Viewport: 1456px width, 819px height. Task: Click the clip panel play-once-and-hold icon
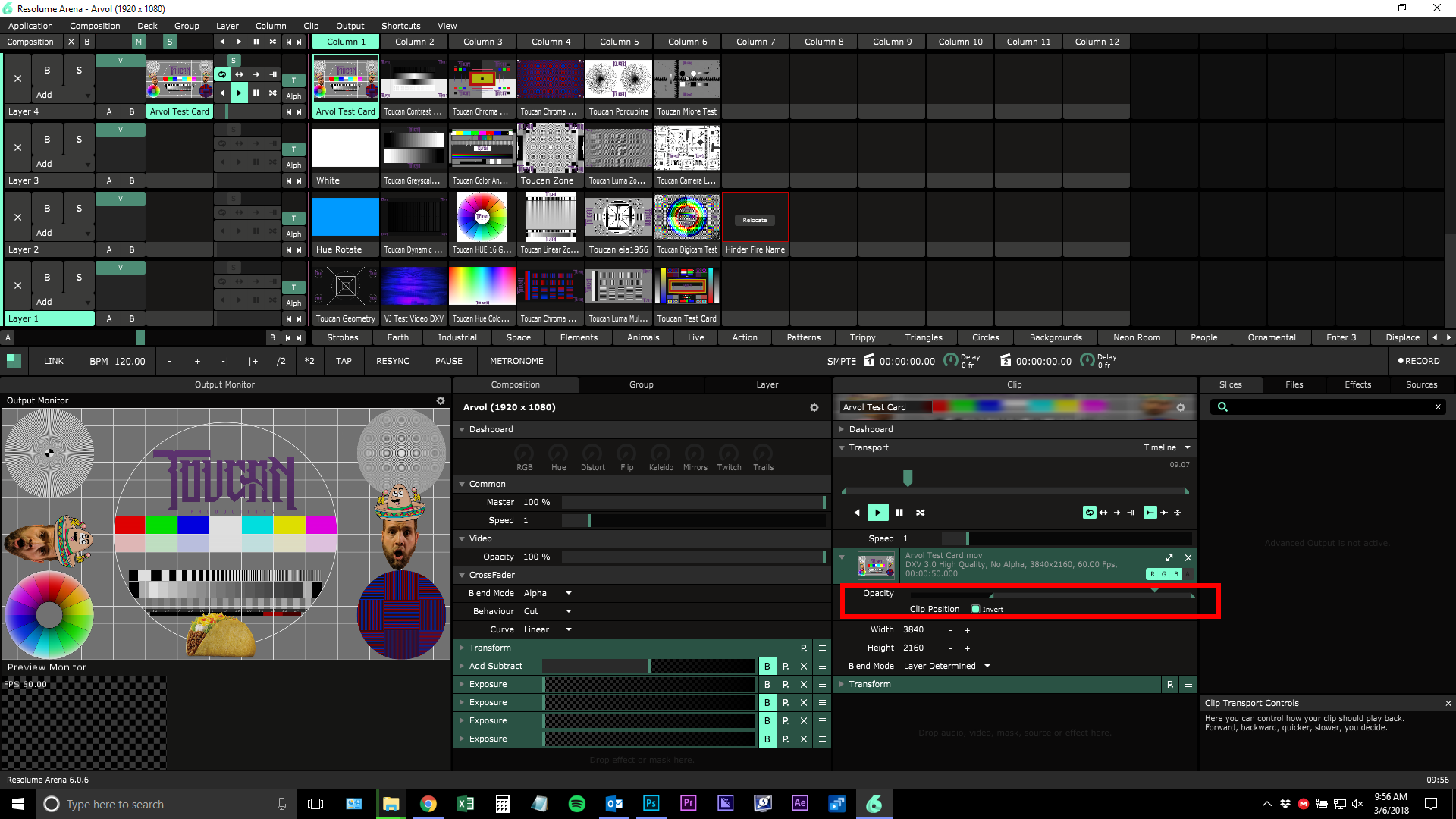(1131, 513)
